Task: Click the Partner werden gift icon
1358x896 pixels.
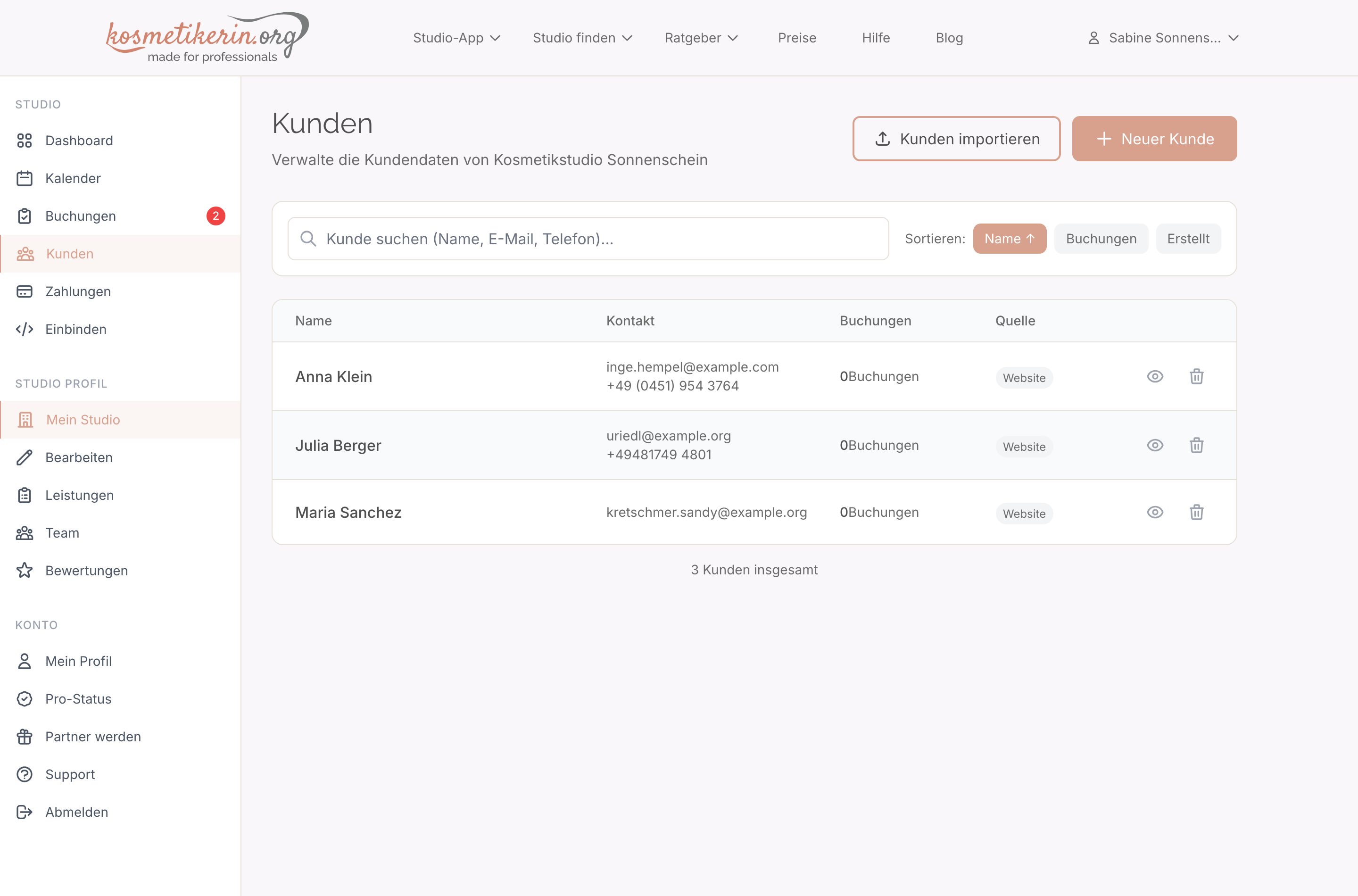Action: [25, 737]
